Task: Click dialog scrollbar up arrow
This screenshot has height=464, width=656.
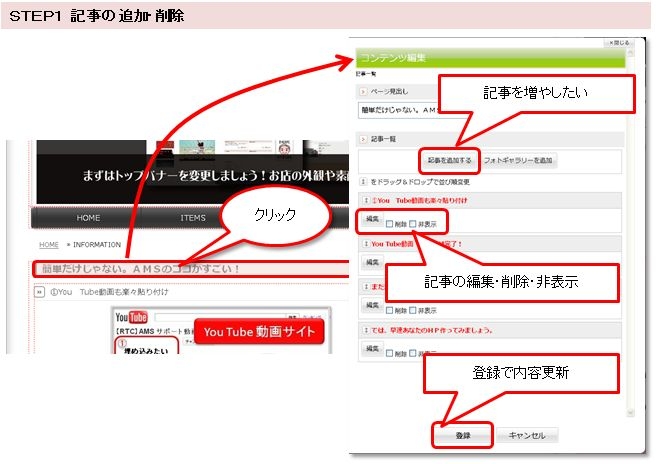Action: 630,53
